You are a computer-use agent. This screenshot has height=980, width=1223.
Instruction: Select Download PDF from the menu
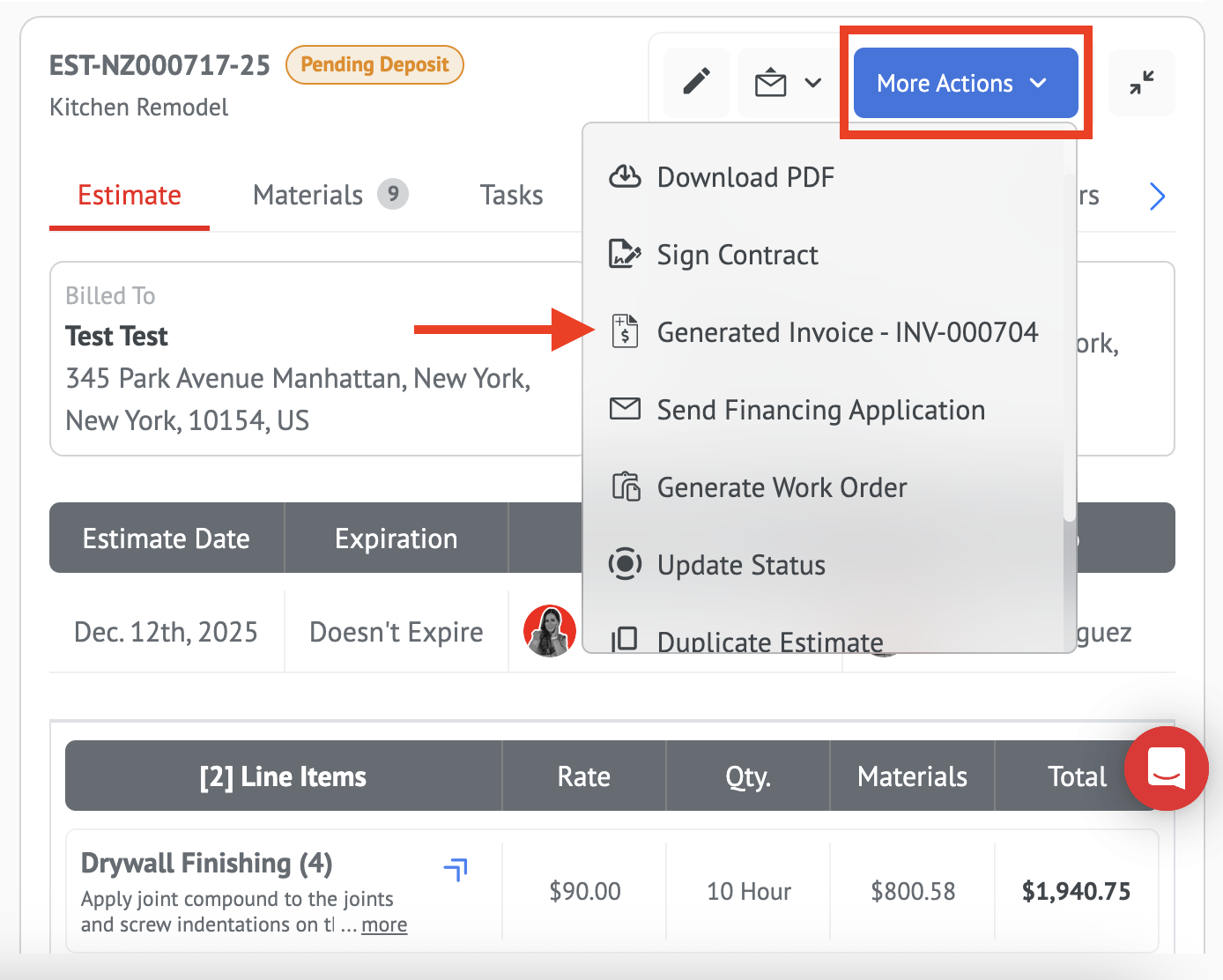pos(745,177)
